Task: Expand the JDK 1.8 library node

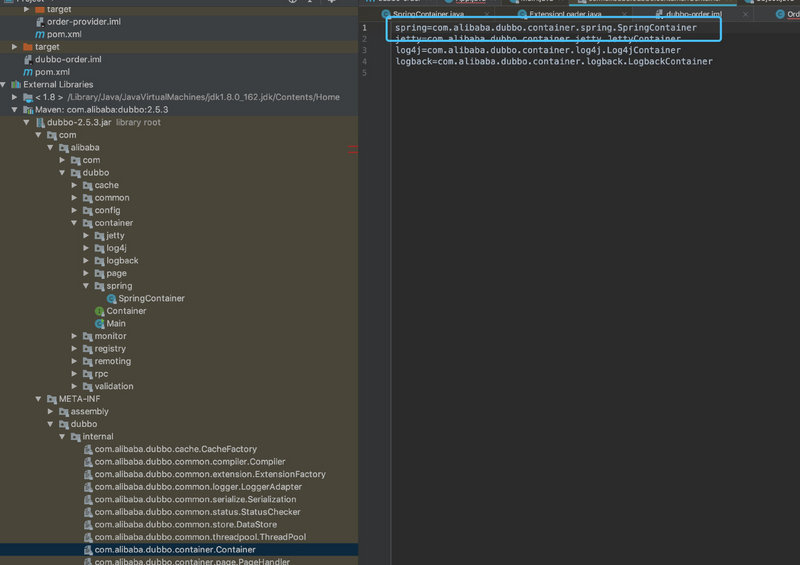Action: tap(15, 97)
